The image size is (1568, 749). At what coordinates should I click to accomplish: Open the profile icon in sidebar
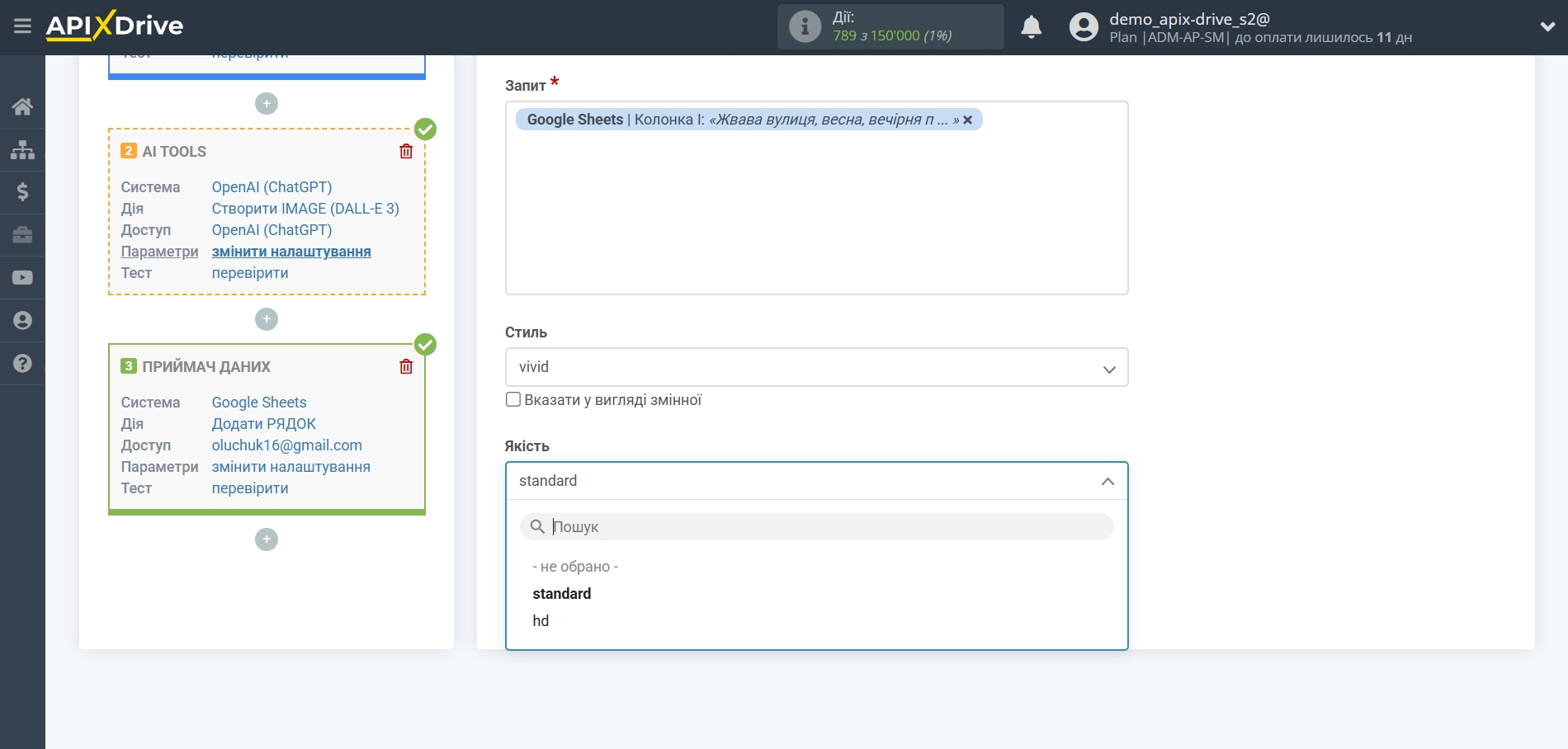(x=22, y=321)
